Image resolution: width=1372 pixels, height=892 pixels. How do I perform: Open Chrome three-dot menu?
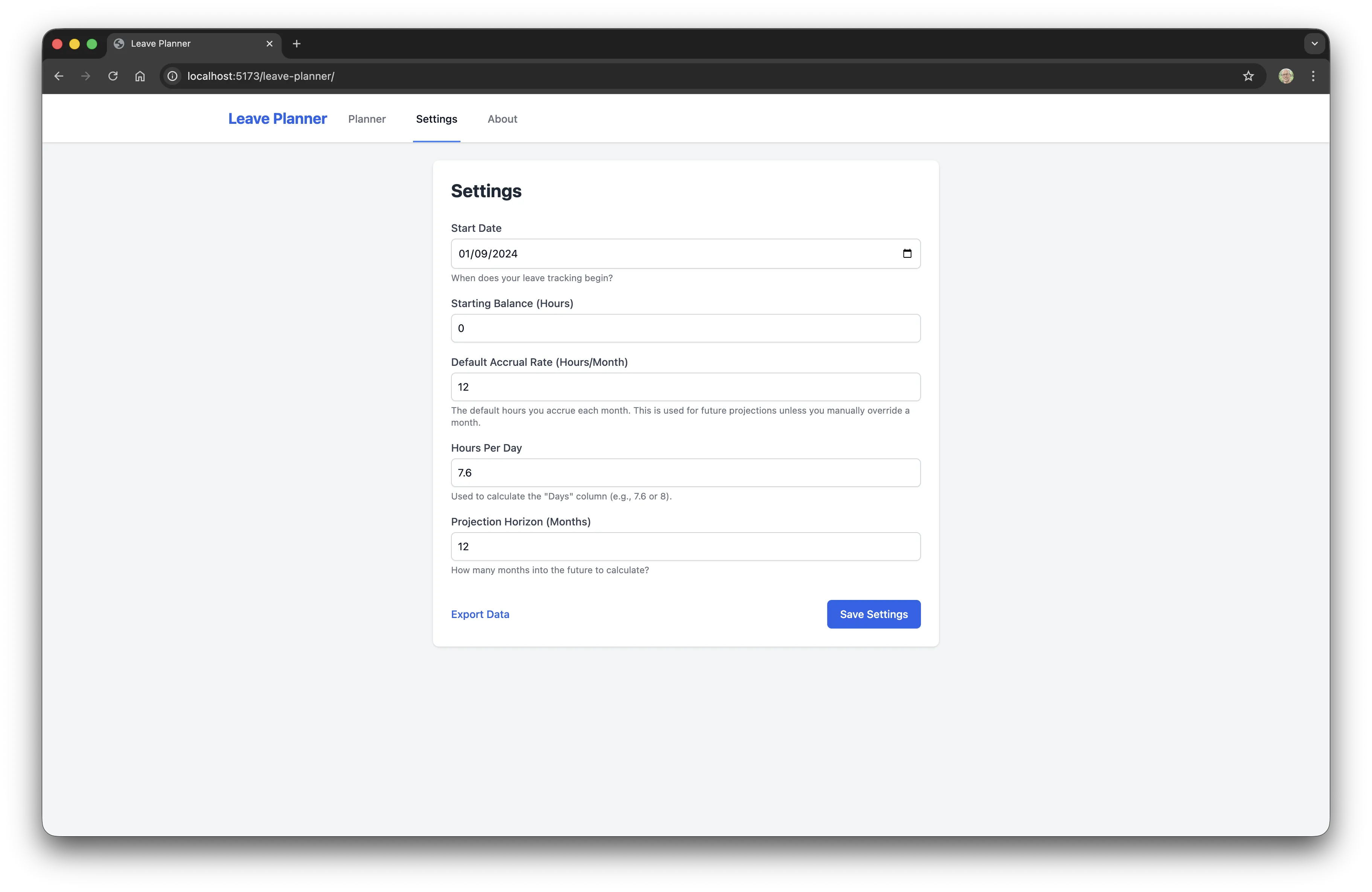(x=1313, y=76)
